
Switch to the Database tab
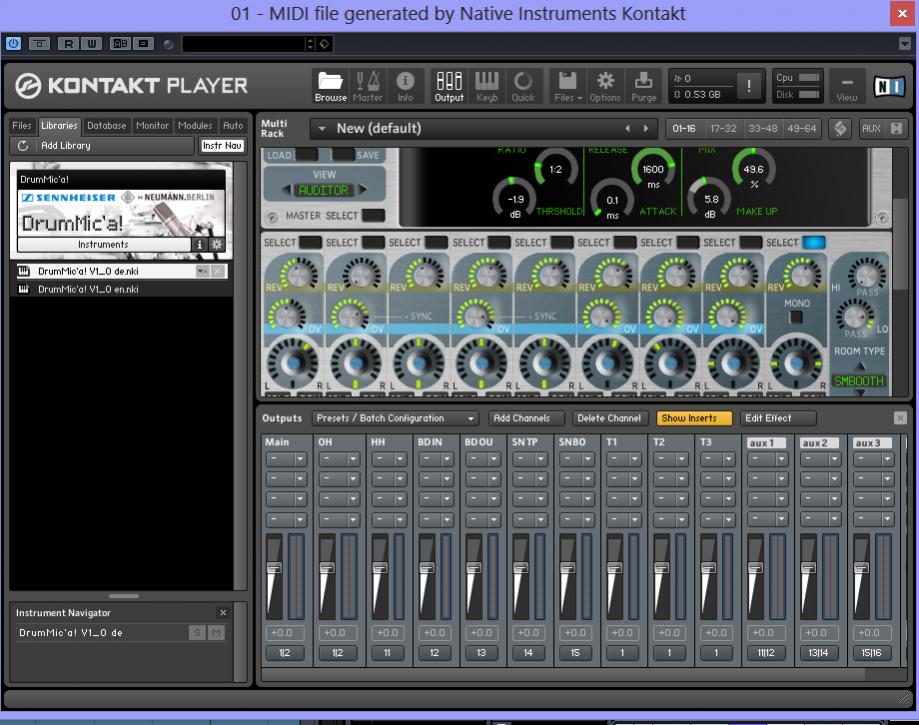[106, 126]
